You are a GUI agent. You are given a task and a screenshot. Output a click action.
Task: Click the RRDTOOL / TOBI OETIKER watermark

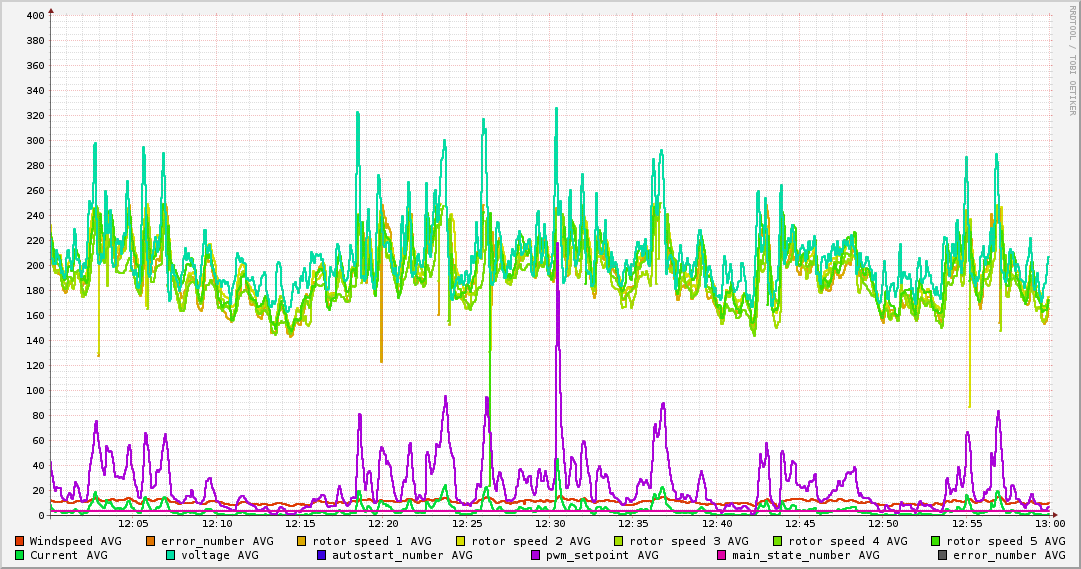1073,61
